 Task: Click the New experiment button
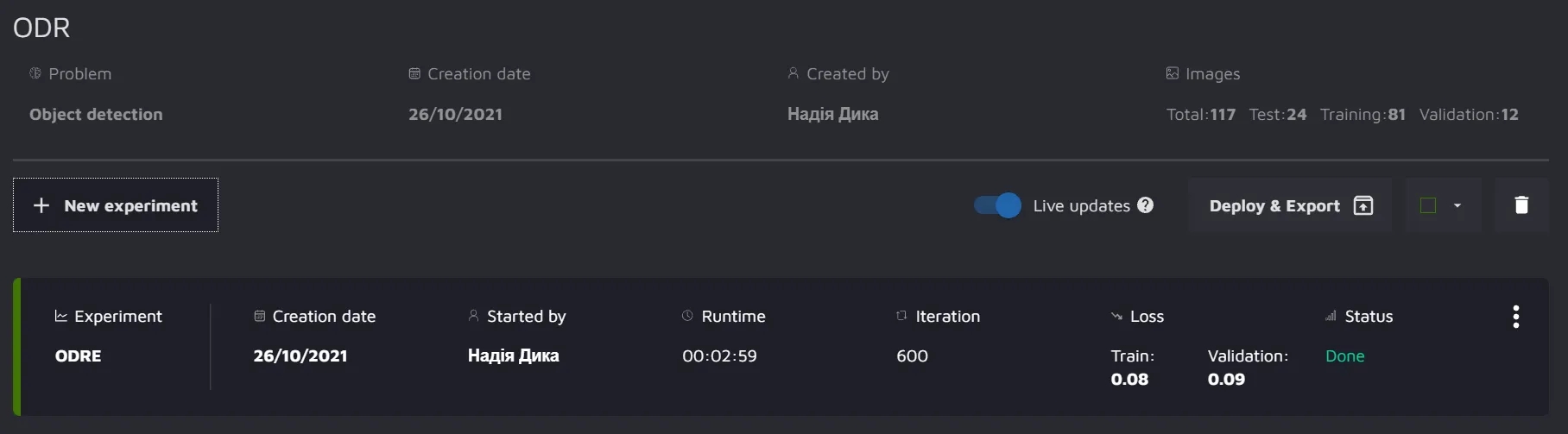(x=116, y=205)
